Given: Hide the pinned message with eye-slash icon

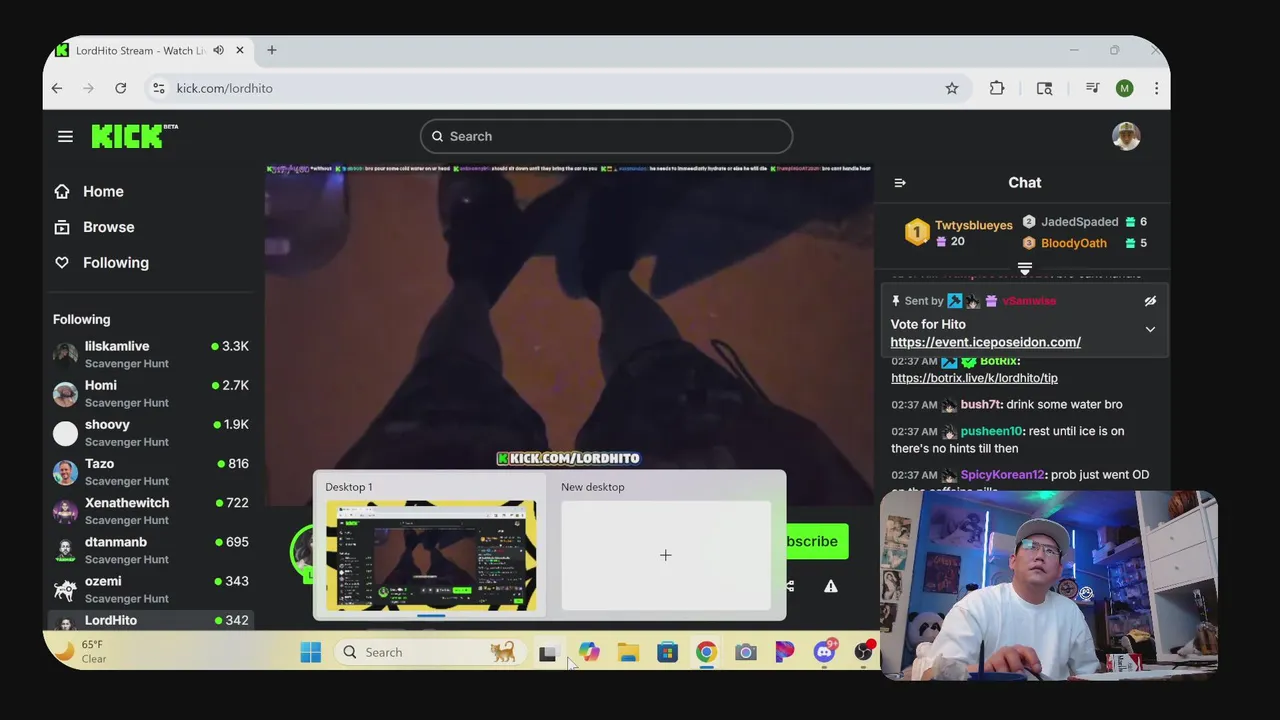Looking at the screenshot, I should pos(1150,300).
